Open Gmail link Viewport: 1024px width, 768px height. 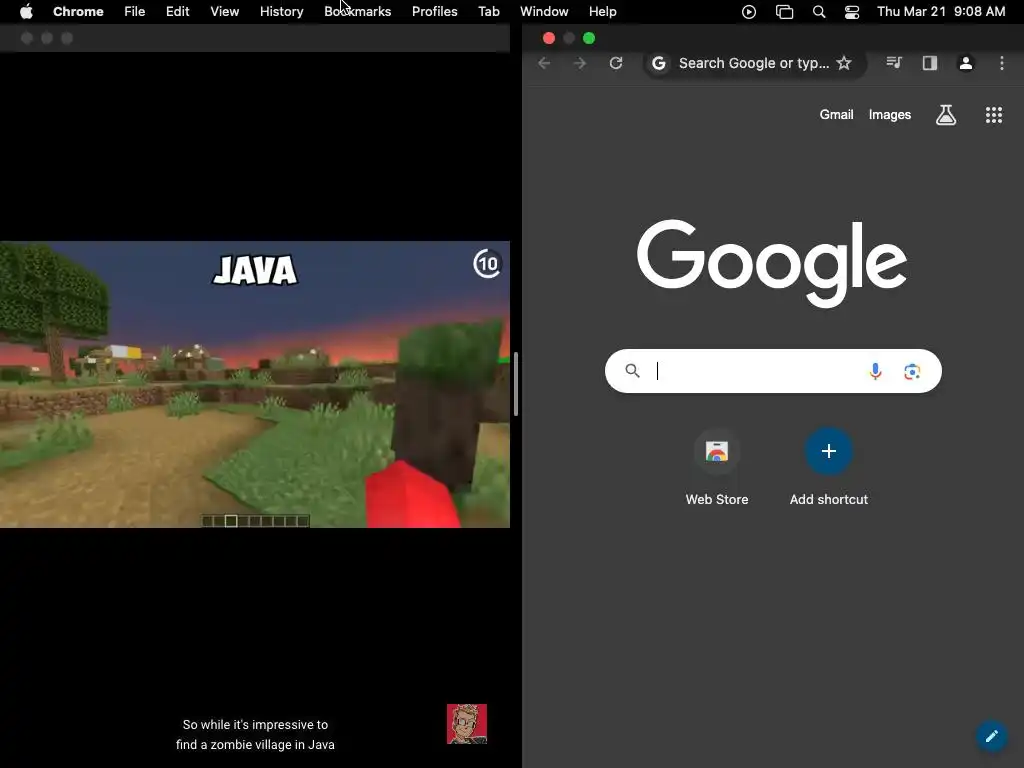tap(837, 115)
